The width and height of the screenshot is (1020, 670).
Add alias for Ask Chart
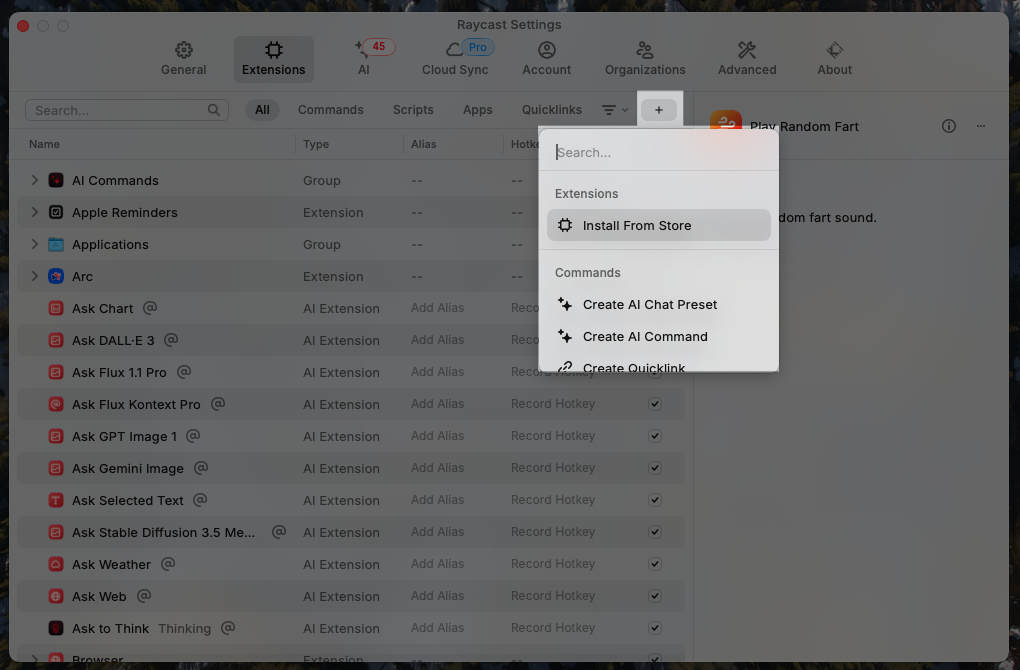click(437, 308)
